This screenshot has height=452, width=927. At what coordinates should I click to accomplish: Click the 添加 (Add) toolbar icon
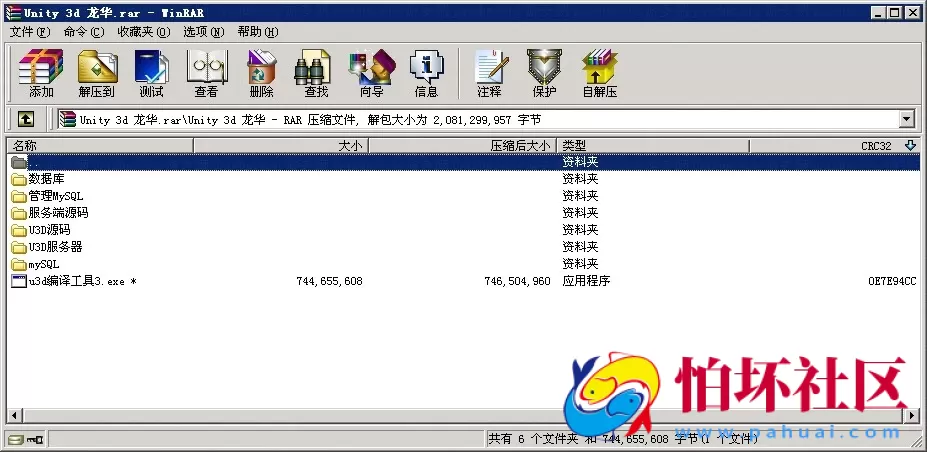pyautogui.click(x=41, y=73)
